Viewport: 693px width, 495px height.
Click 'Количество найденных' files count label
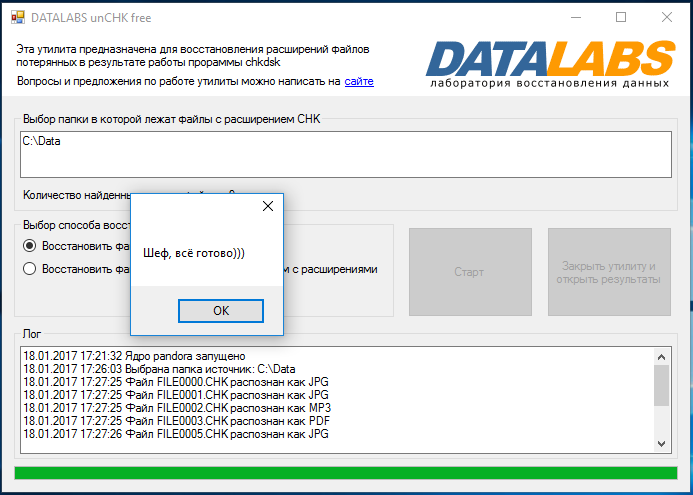point(77,195)
